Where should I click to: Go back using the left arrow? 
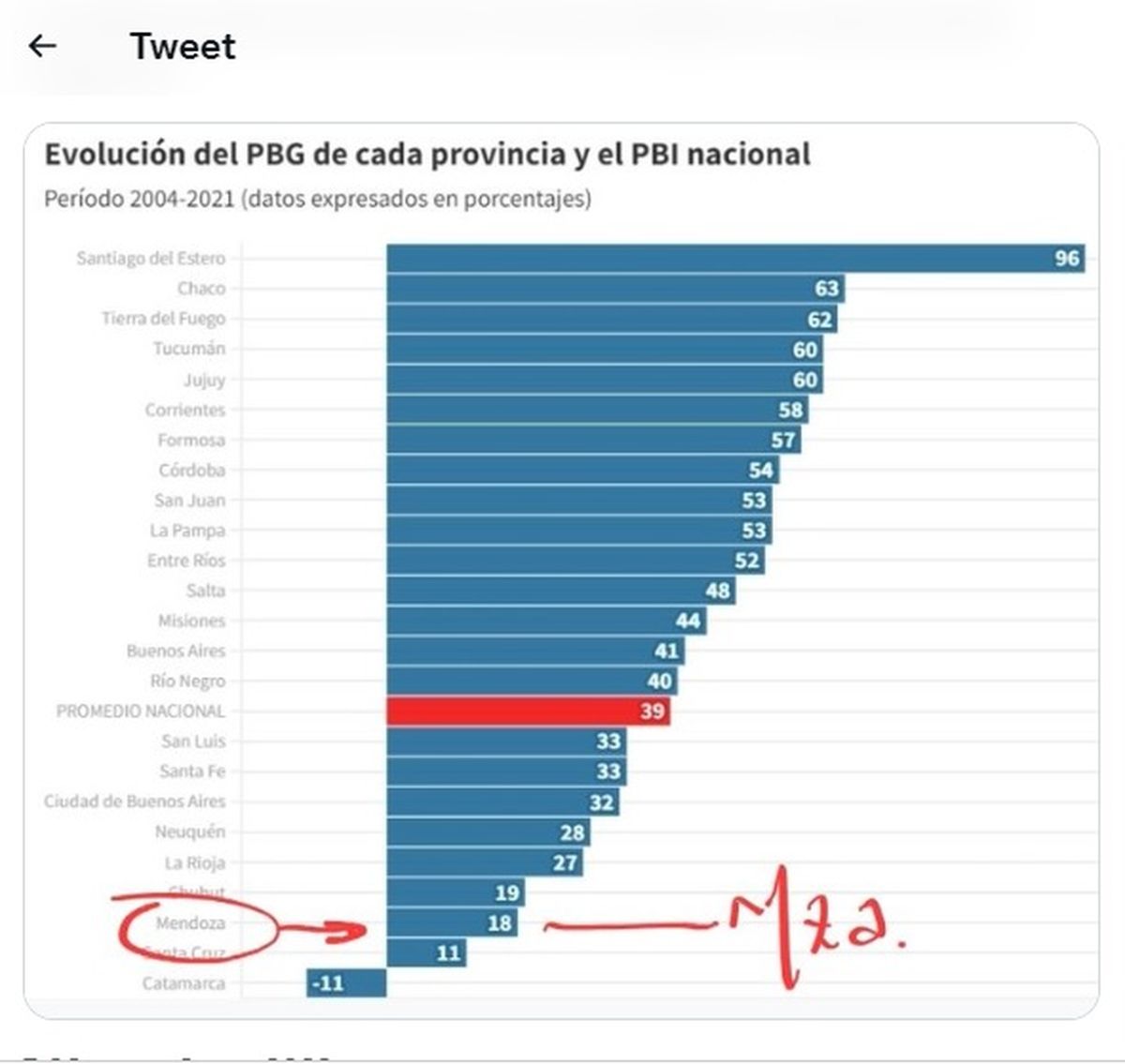click(x=43, y=46)
